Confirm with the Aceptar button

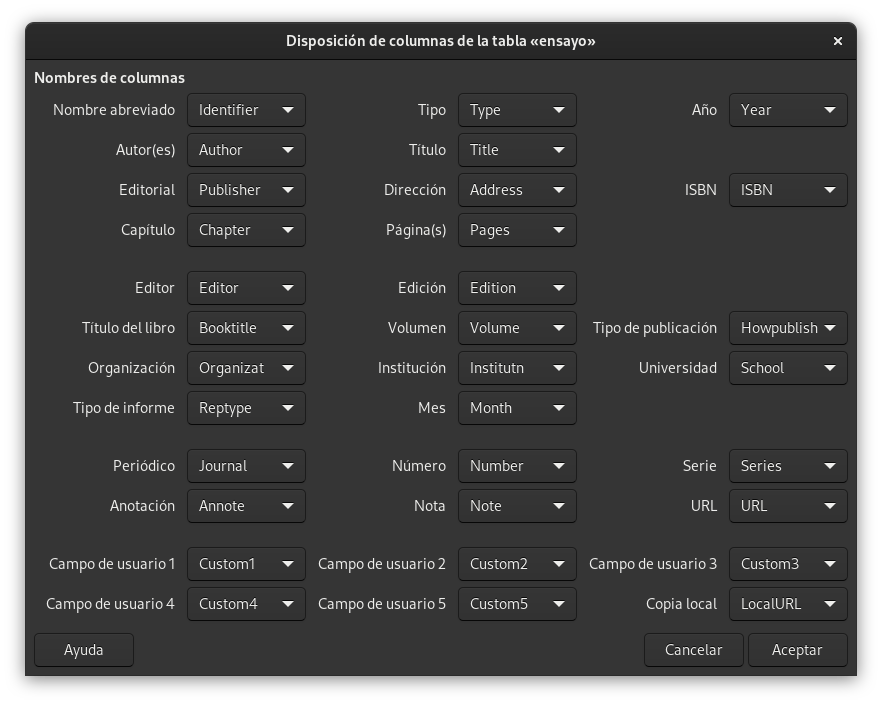pyautogui.click(x=797, y=650)
